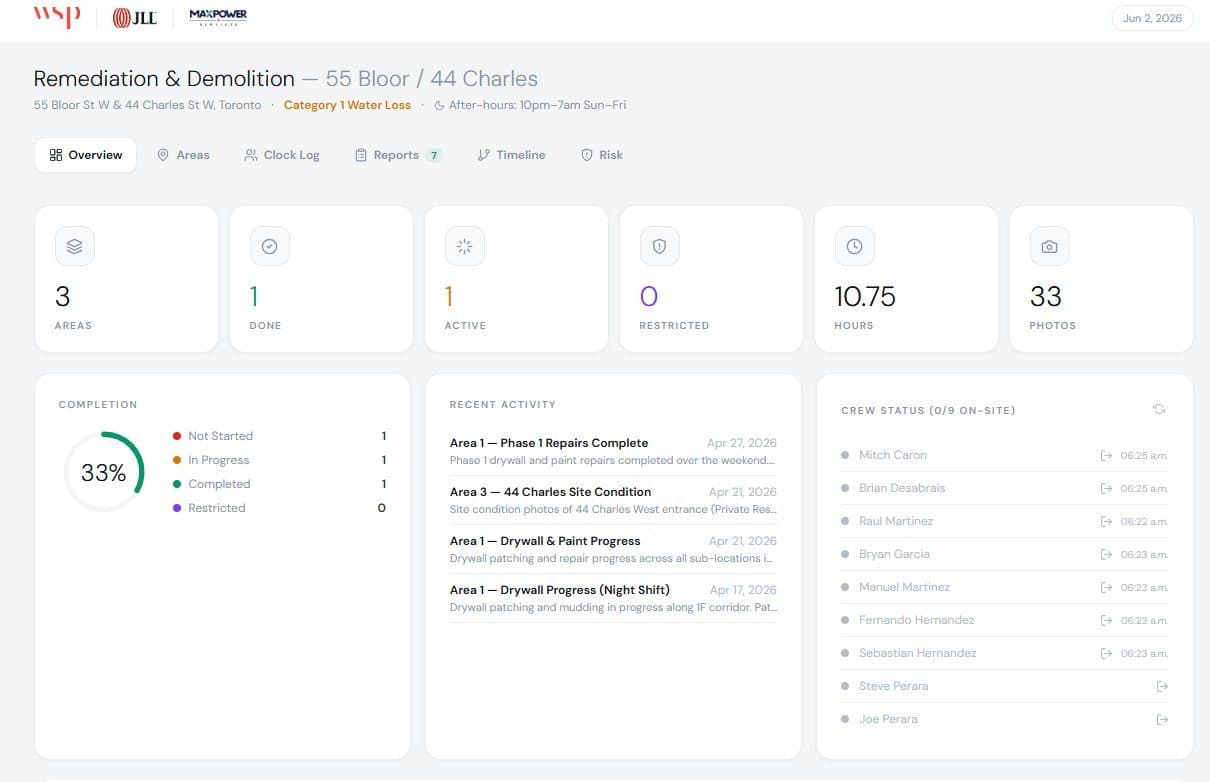Open Area 3 — 44 Charles Site Condition

(613, 500)
